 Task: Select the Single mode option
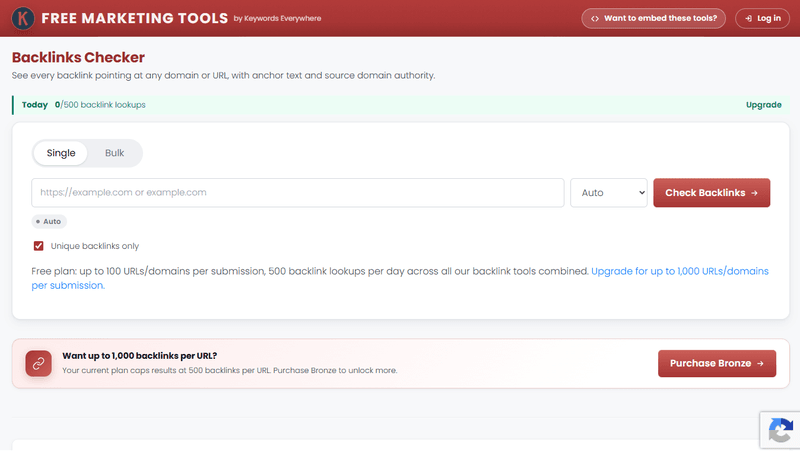pyautogui.click(x=61, y=153)
